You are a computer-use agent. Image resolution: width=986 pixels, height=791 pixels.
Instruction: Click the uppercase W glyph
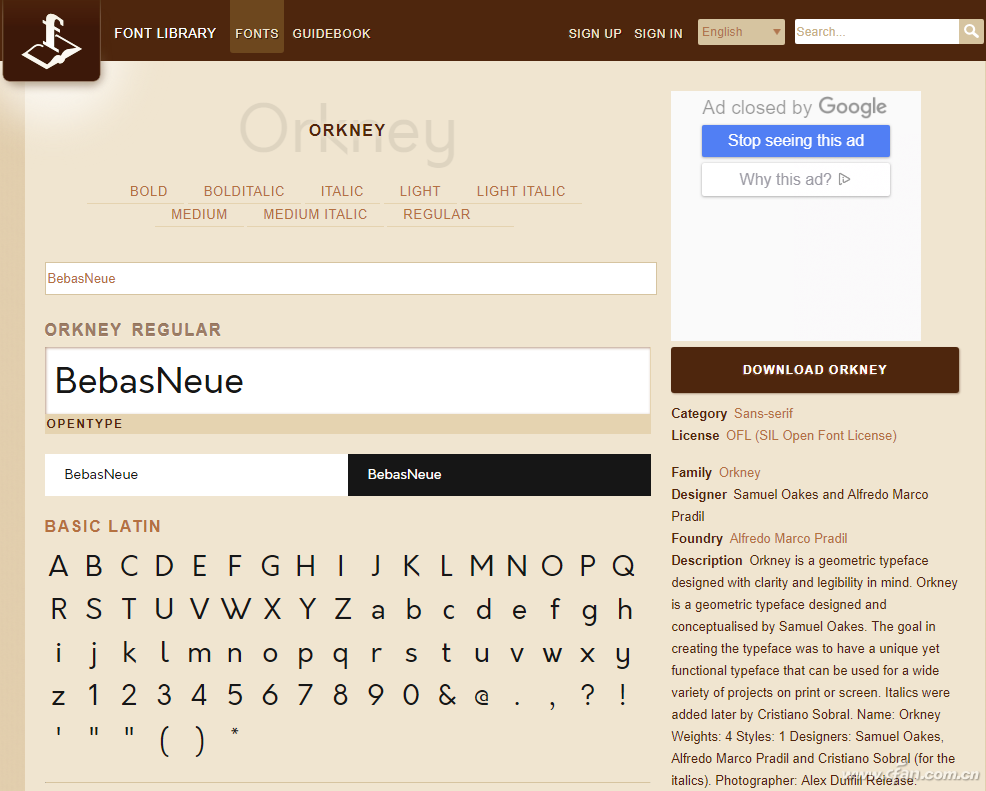coord(236,609)
